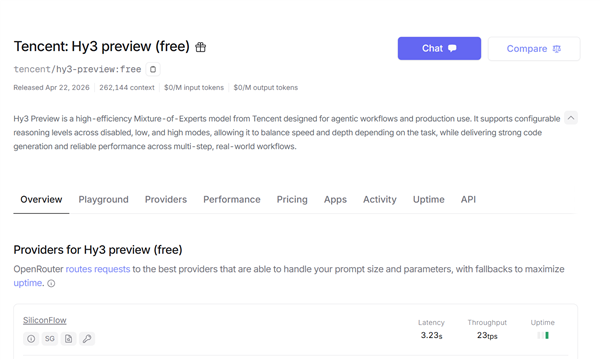Switch to the Playground tab

coord(103,199)
